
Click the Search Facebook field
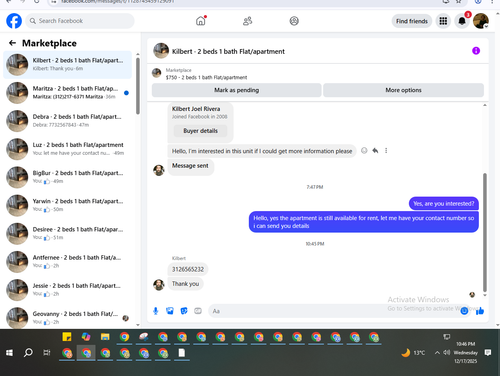click(80, 21)
